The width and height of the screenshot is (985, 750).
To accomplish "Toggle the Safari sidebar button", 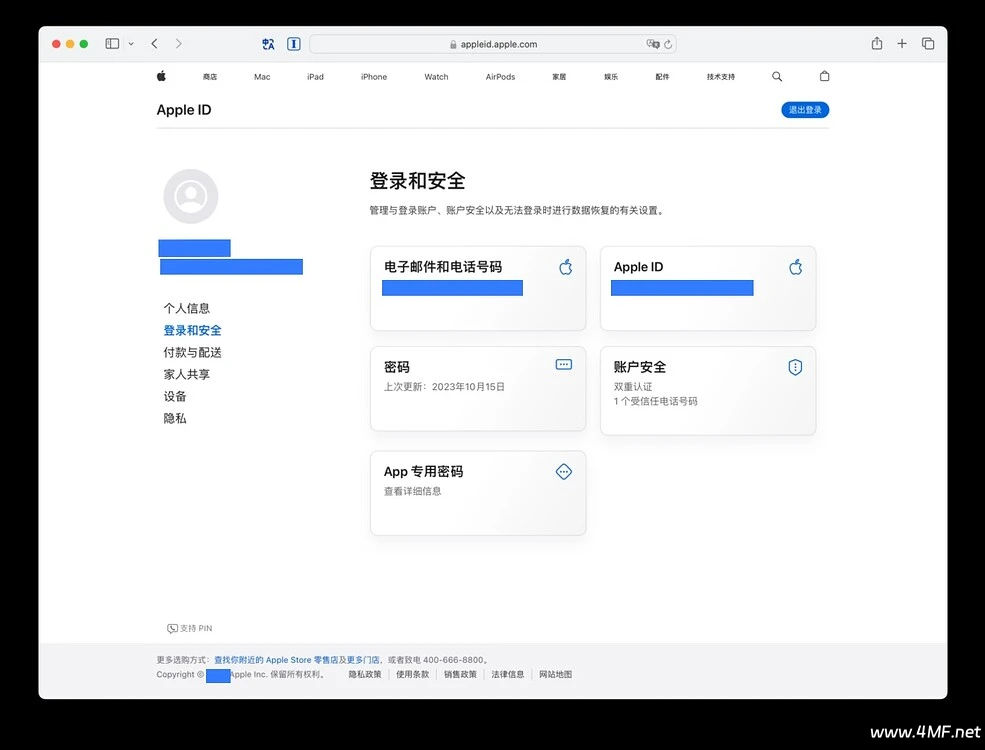I will tap(112, 44).
